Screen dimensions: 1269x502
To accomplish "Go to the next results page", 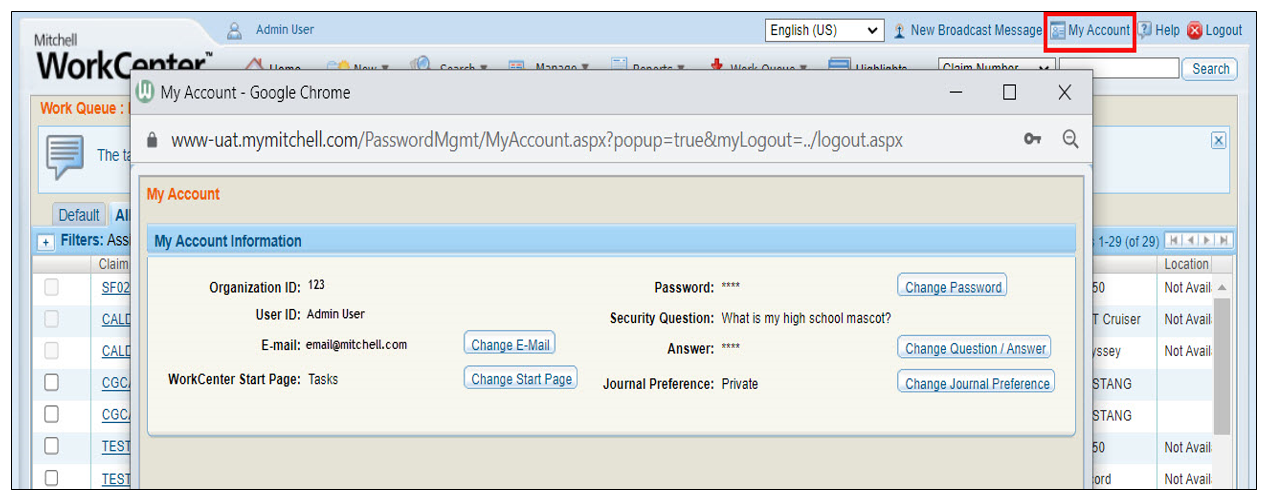I will point(1208,241).
